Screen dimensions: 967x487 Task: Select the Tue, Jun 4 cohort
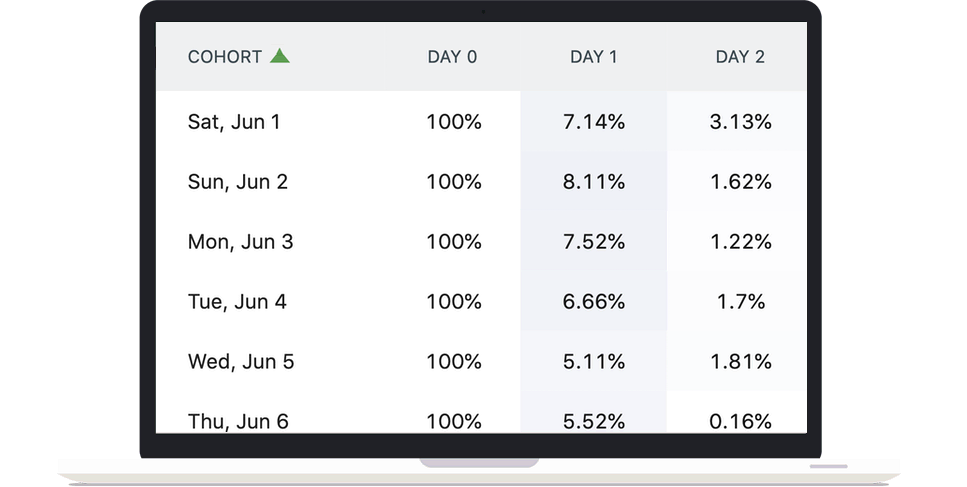(x=237, y=302)
